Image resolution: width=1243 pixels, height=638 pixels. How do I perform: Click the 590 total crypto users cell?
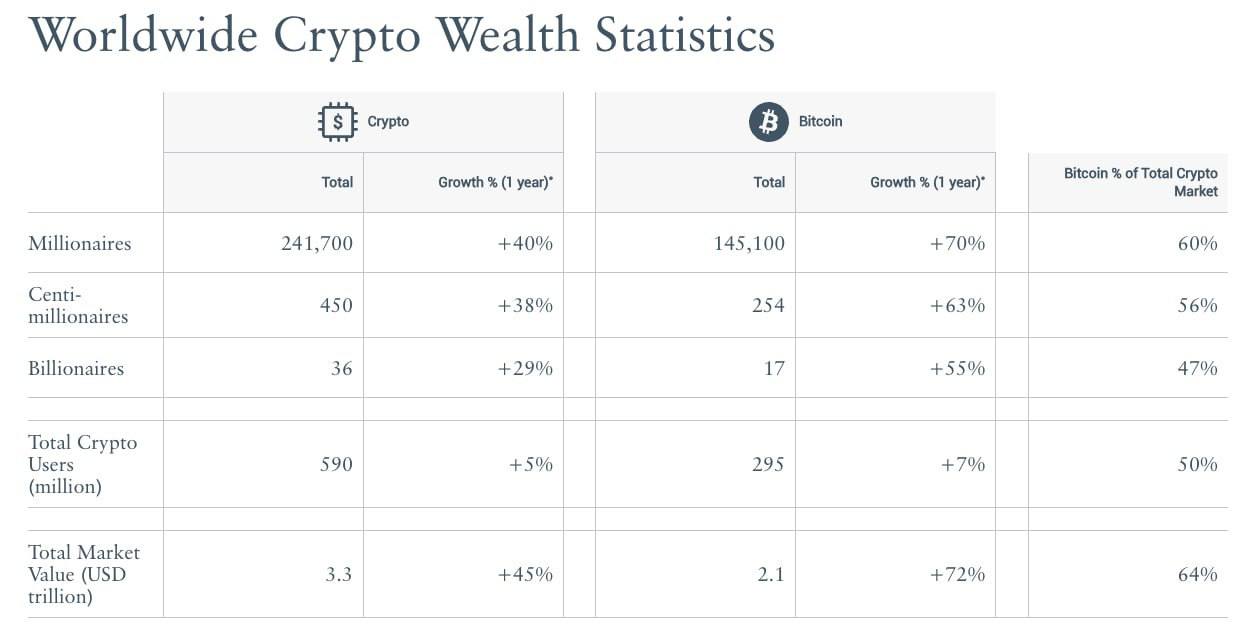click(263, 464)
